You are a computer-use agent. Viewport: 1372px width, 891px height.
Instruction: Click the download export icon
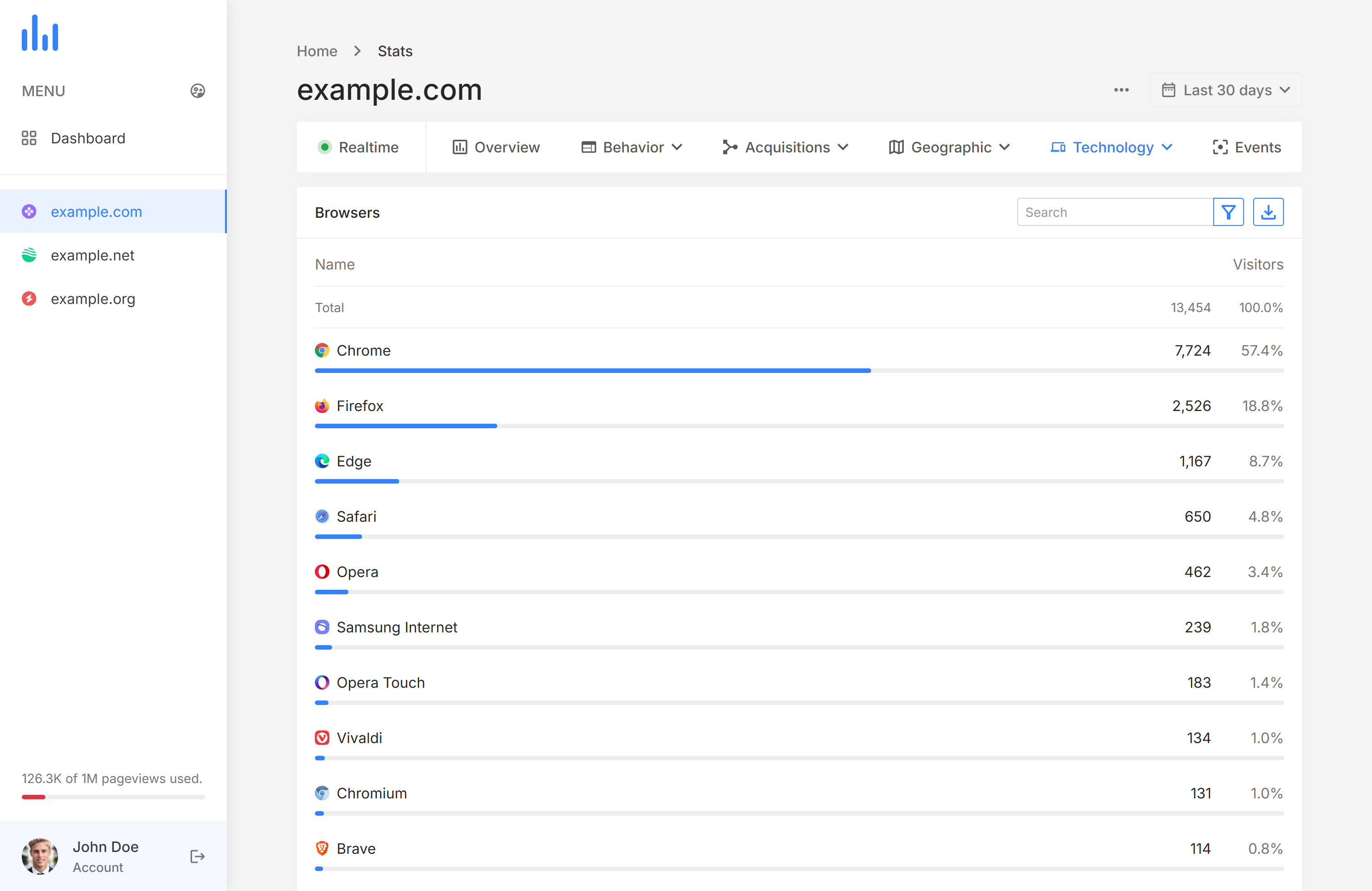tap(1268, 212)
